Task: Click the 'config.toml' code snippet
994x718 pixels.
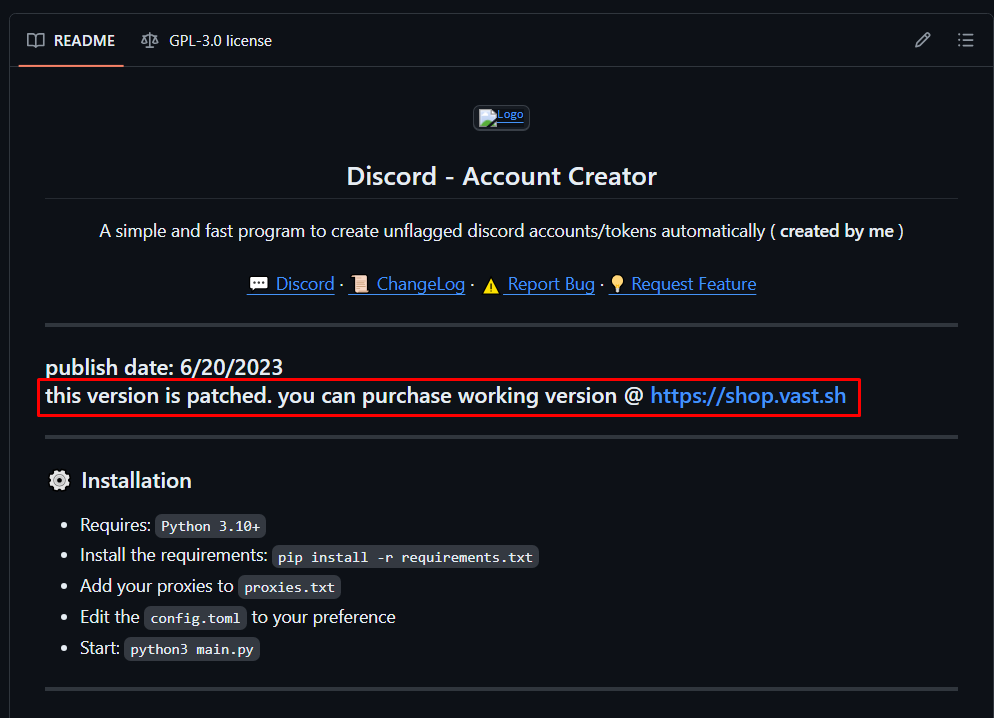Action: [x=195, y=618]
